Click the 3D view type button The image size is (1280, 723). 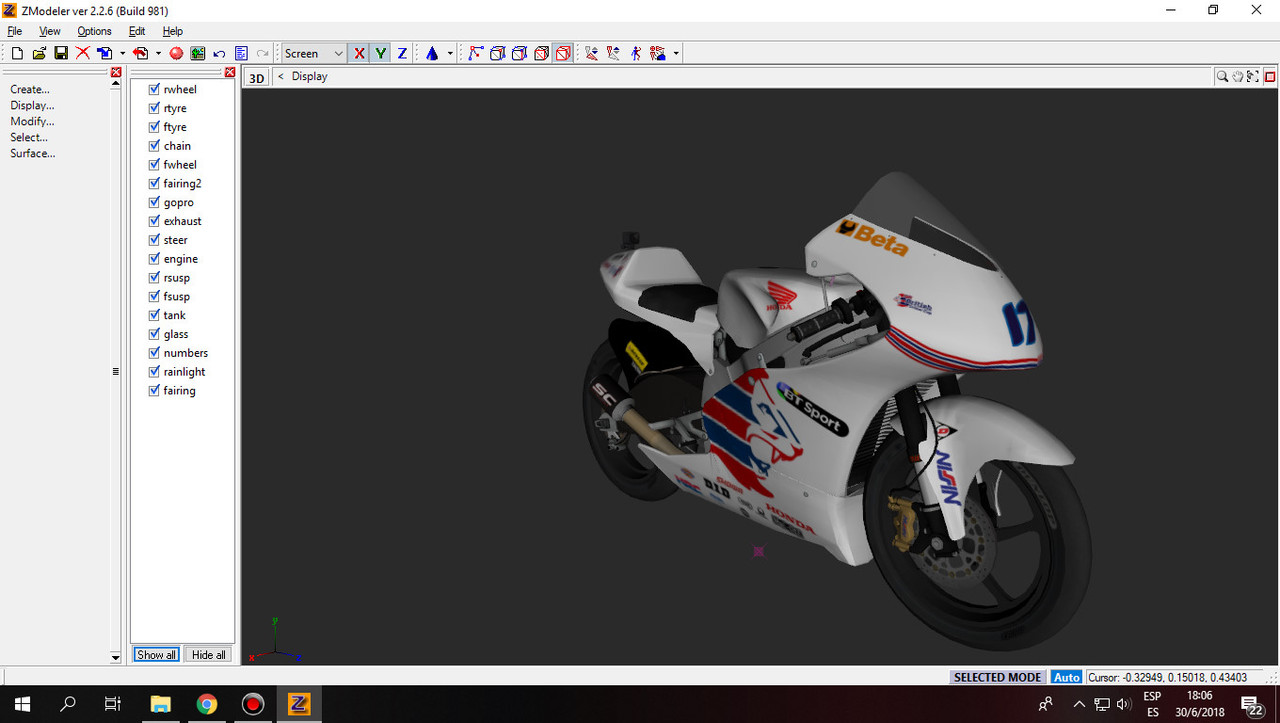coord(257,77)
